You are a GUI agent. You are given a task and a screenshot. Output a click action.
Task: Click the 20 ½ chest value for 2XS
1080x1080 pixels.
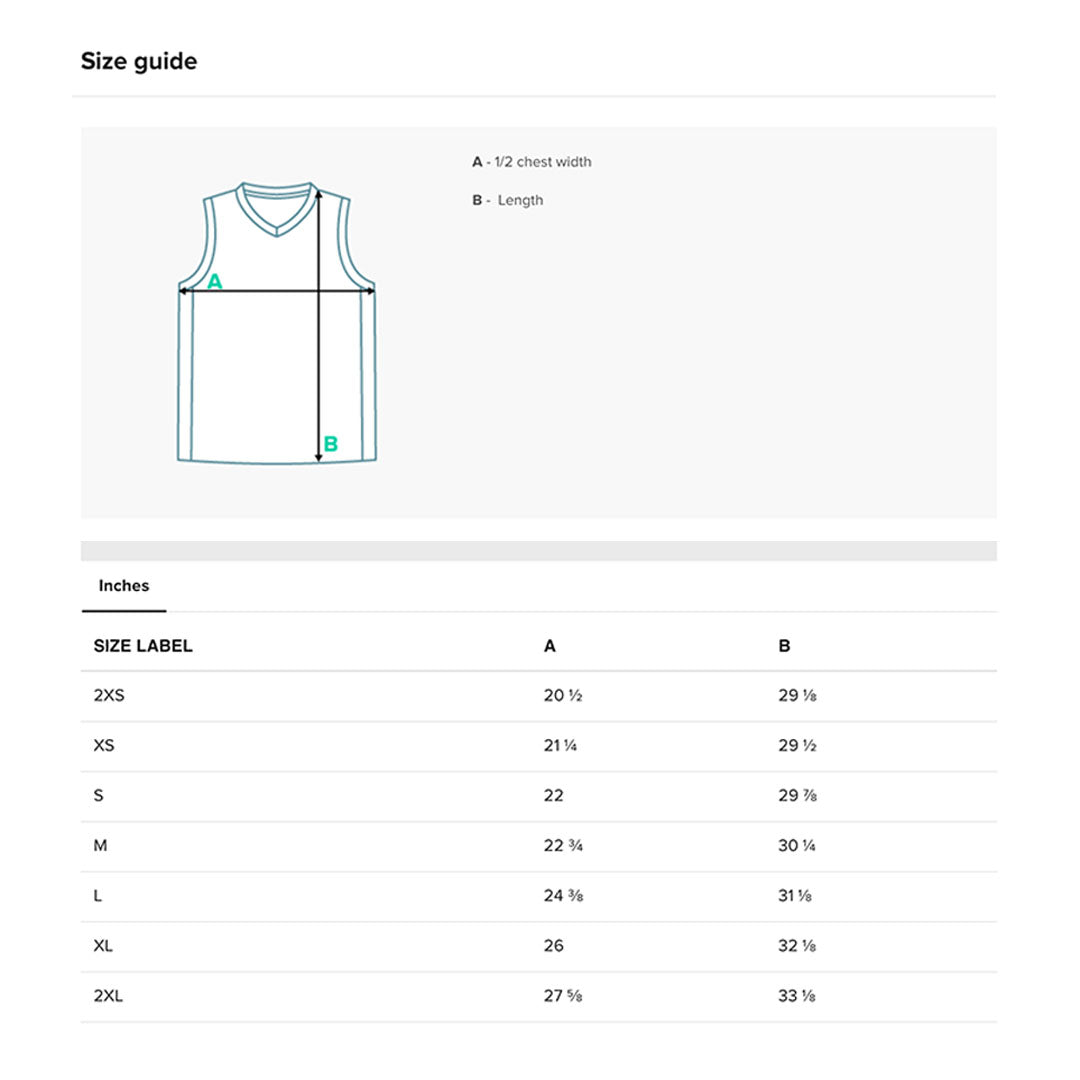563,696
